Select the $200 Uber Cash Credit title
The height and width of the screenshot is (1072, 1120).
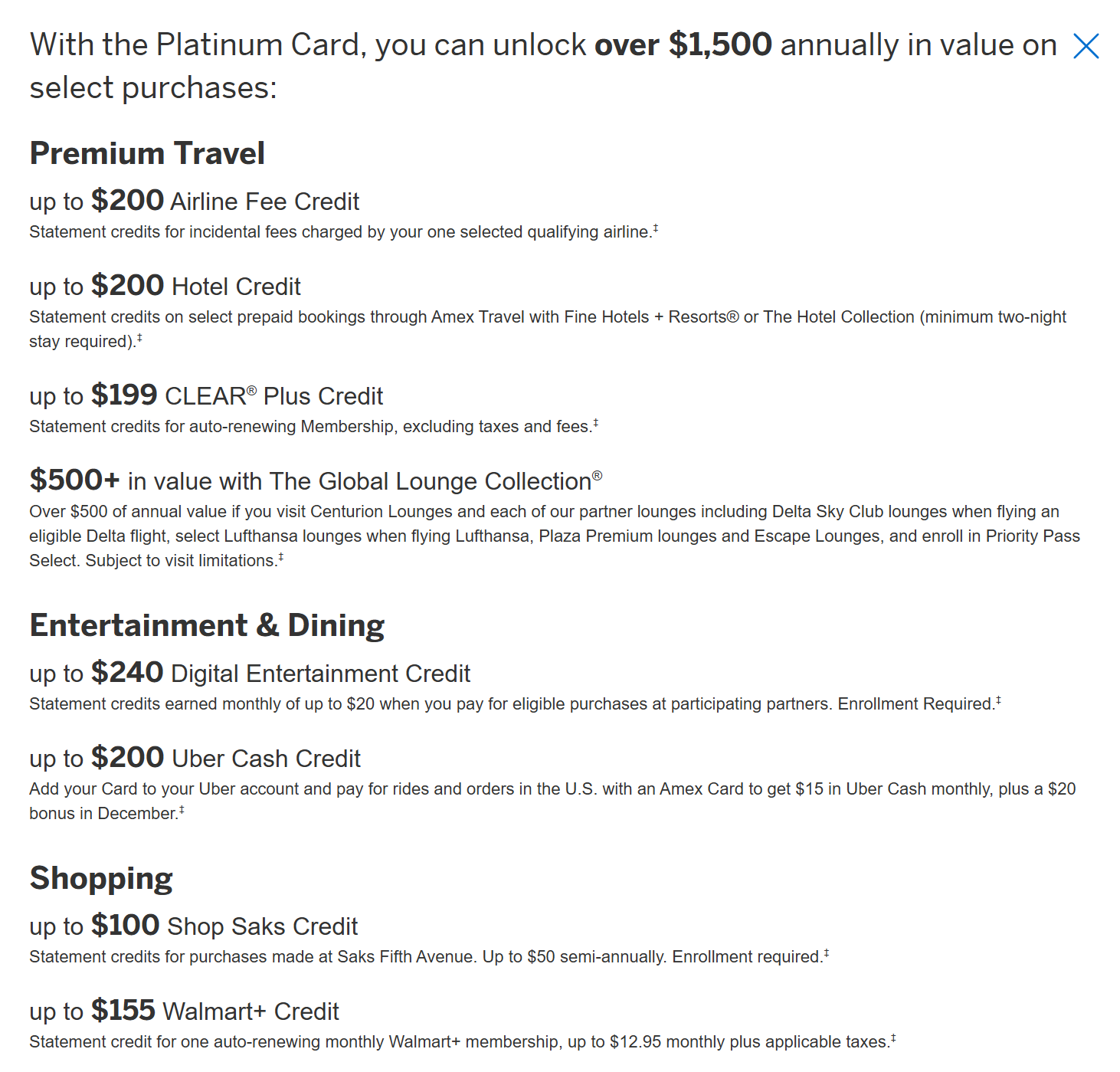pos(195,758)
